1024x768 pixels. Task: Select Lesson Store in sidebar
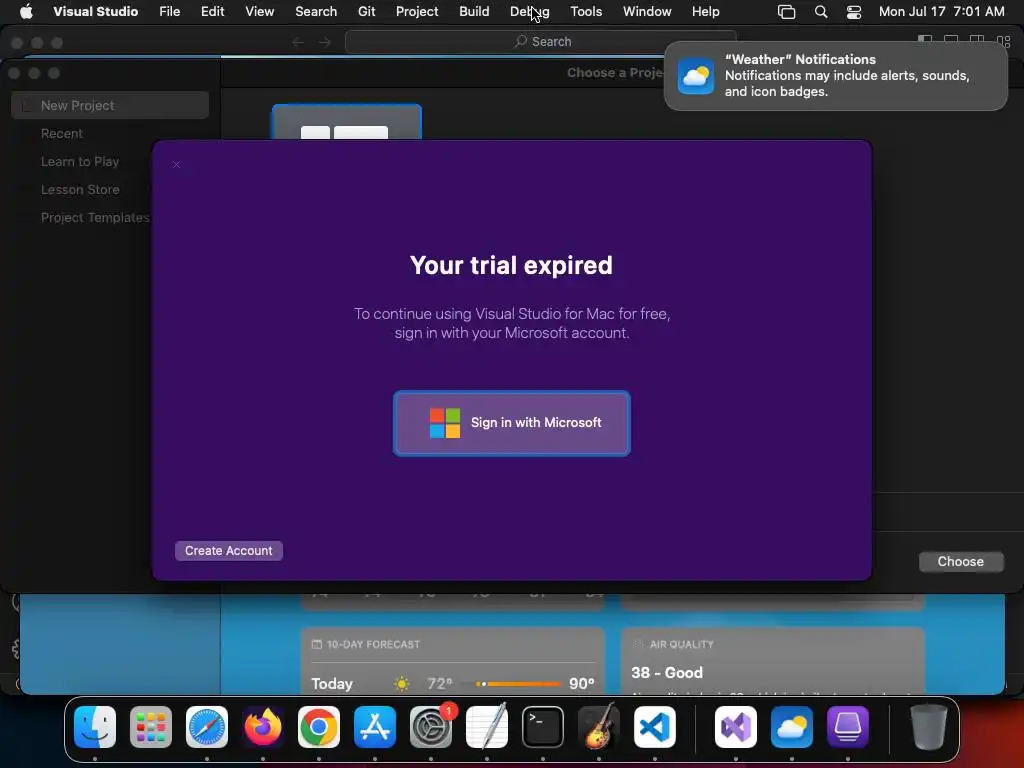[x=80, y=189]
